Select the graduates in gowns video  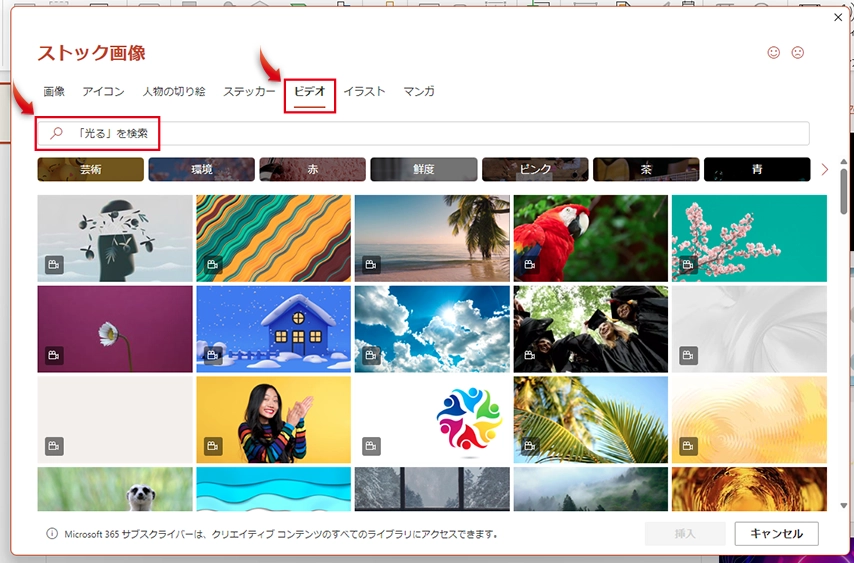tap(591, 329)
